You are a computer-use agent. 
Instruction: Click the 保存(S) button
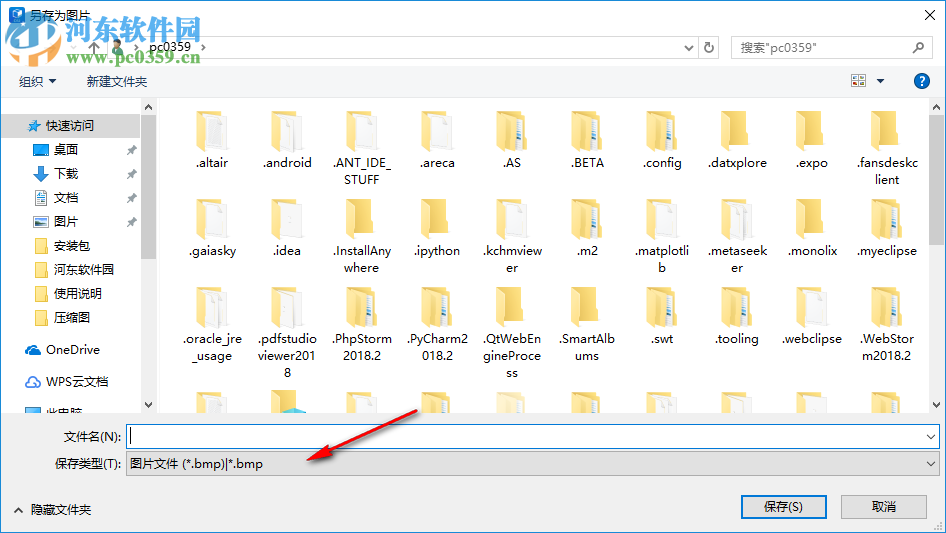coord(783,506)
